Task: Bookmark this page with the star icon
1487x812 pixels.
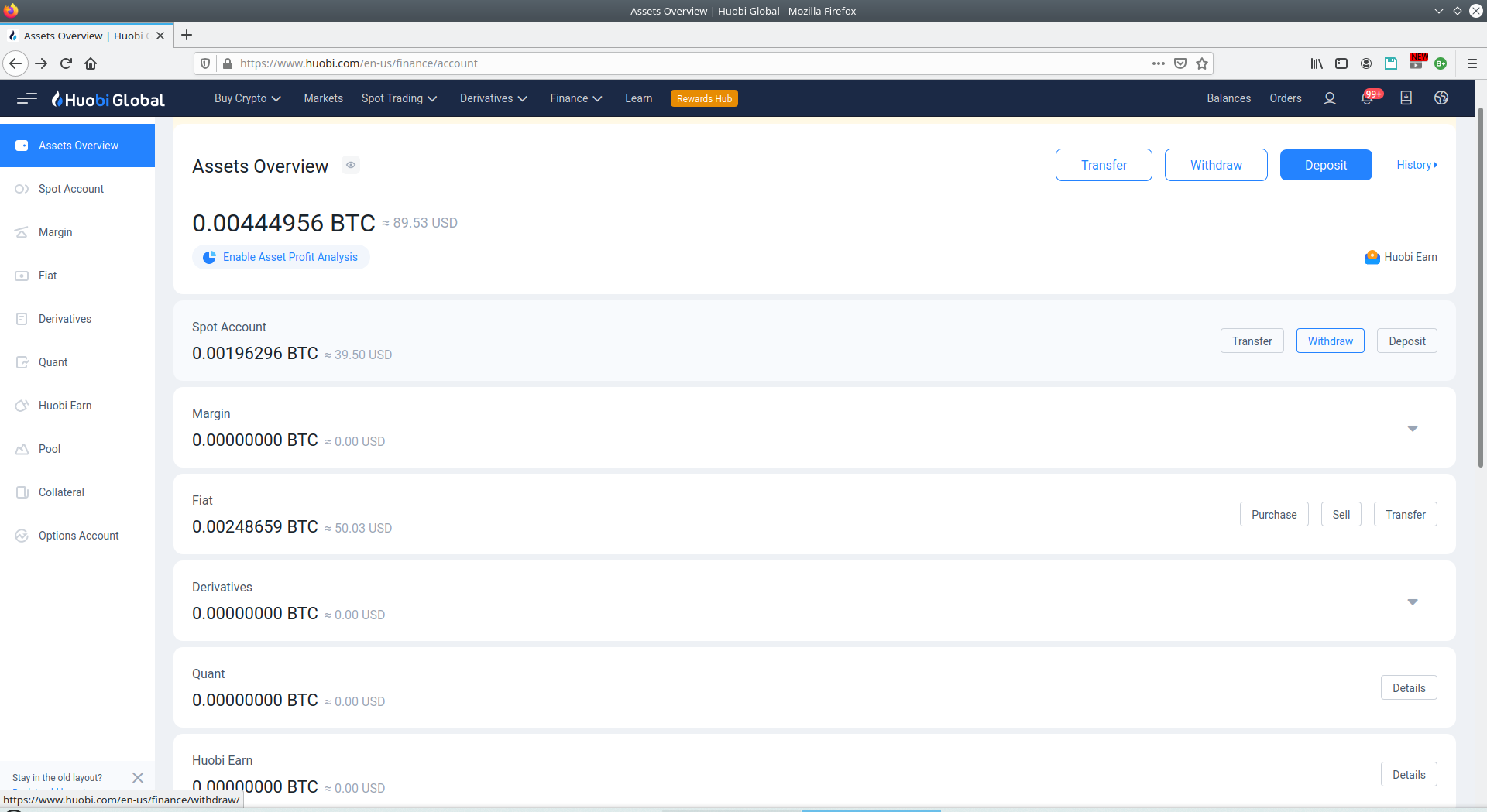Action: 1202,63
